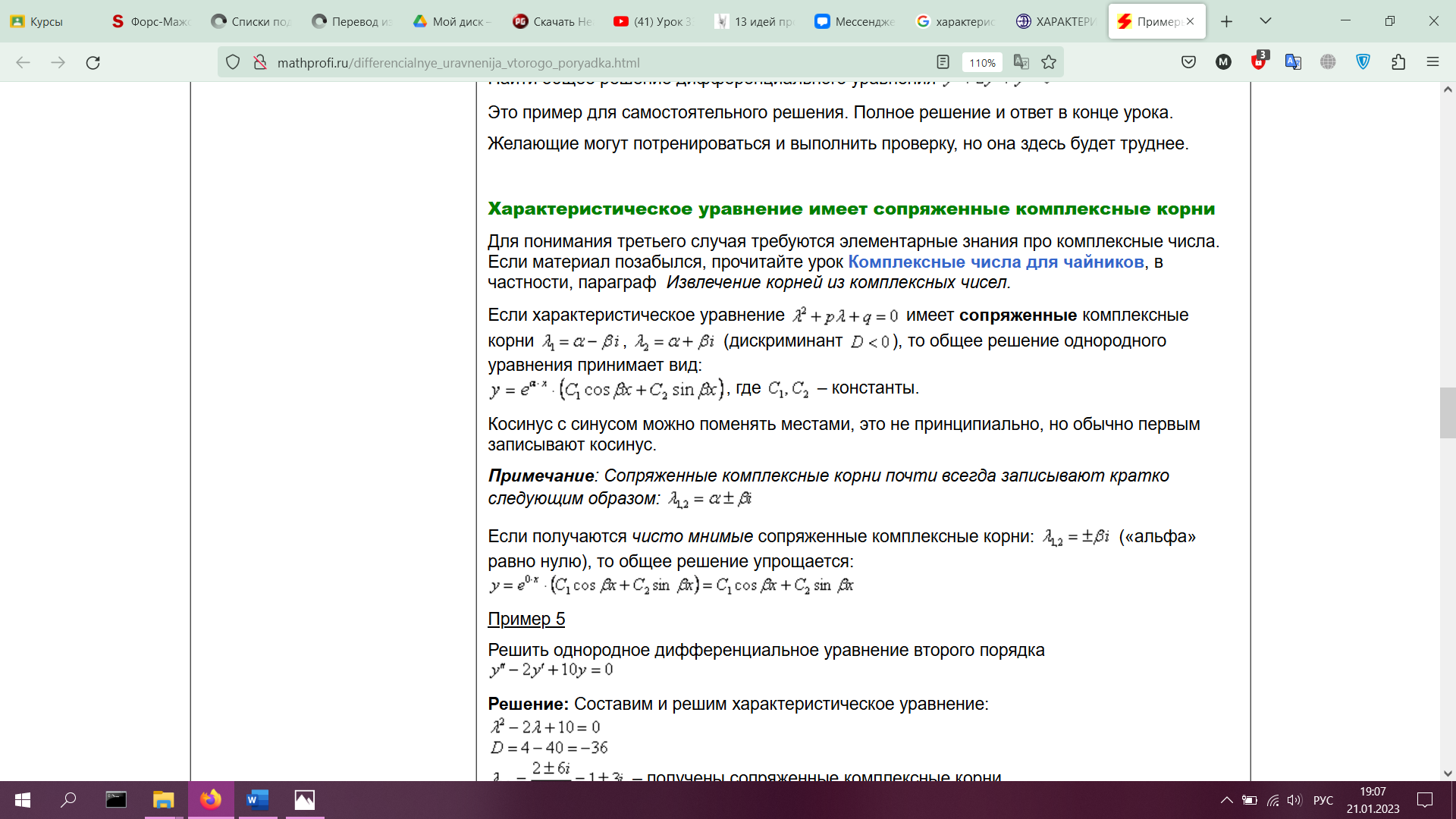Image resolution: width=1456 pixels, height=819 pixels.
Task: Open the volume speaker tray icon
Action: click(x=1294, y=800)
